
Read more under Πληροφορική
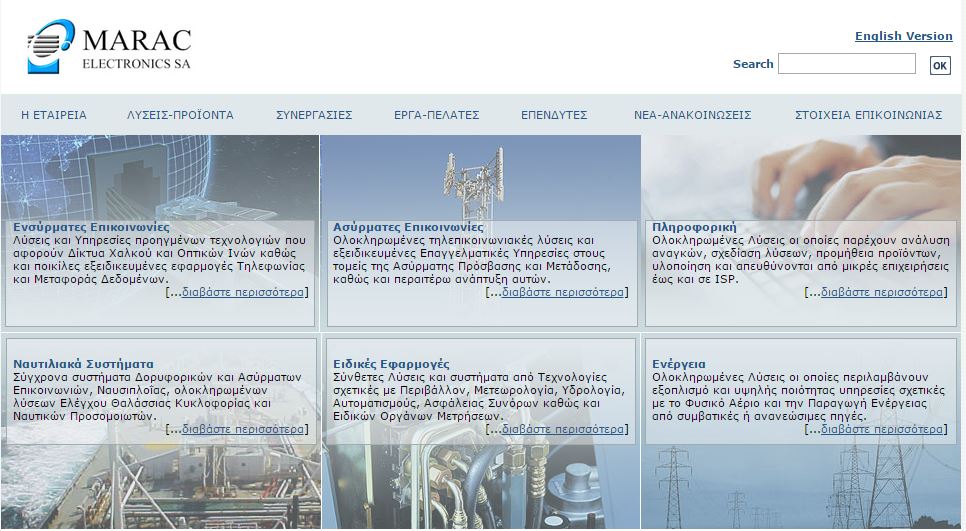coord(882,293)
